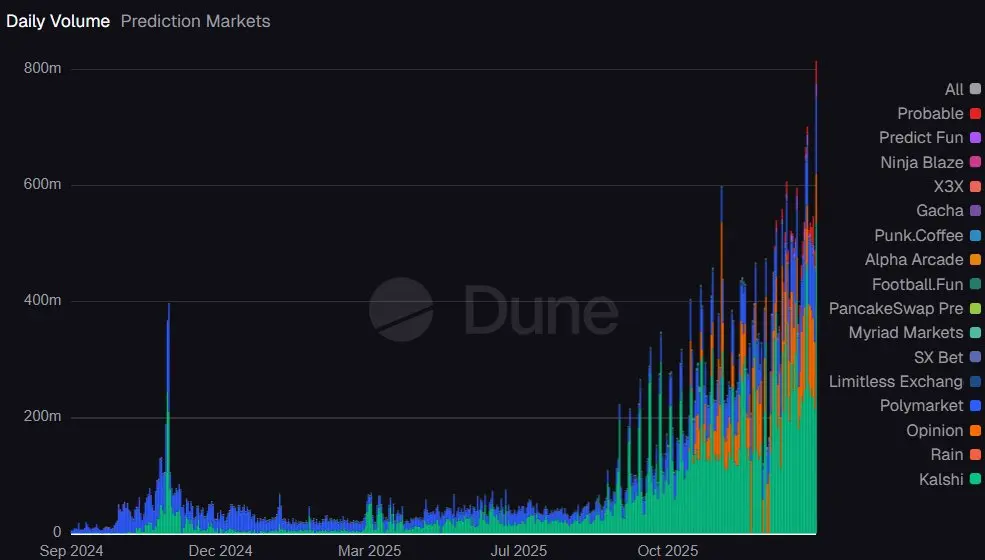Click the 200m y-axis label

tap(43, 416)
